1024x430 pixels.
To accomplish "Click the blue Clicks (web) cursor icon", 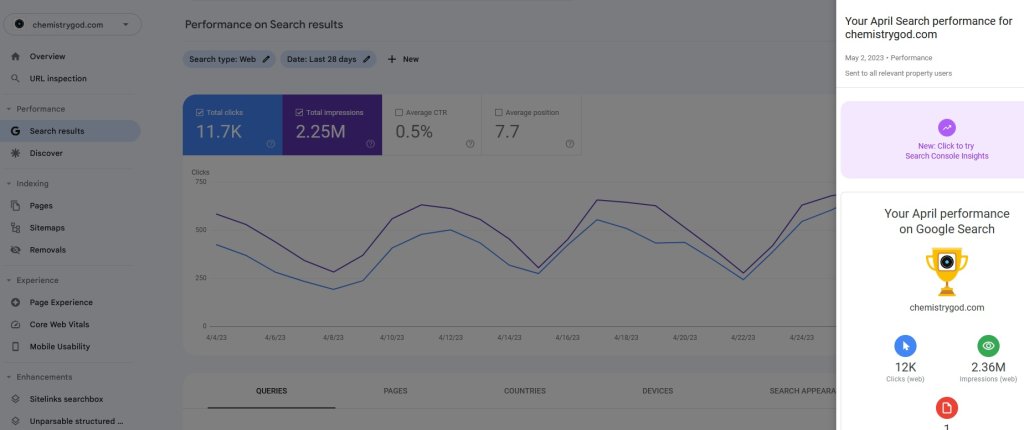I will (x=905, y=346).
